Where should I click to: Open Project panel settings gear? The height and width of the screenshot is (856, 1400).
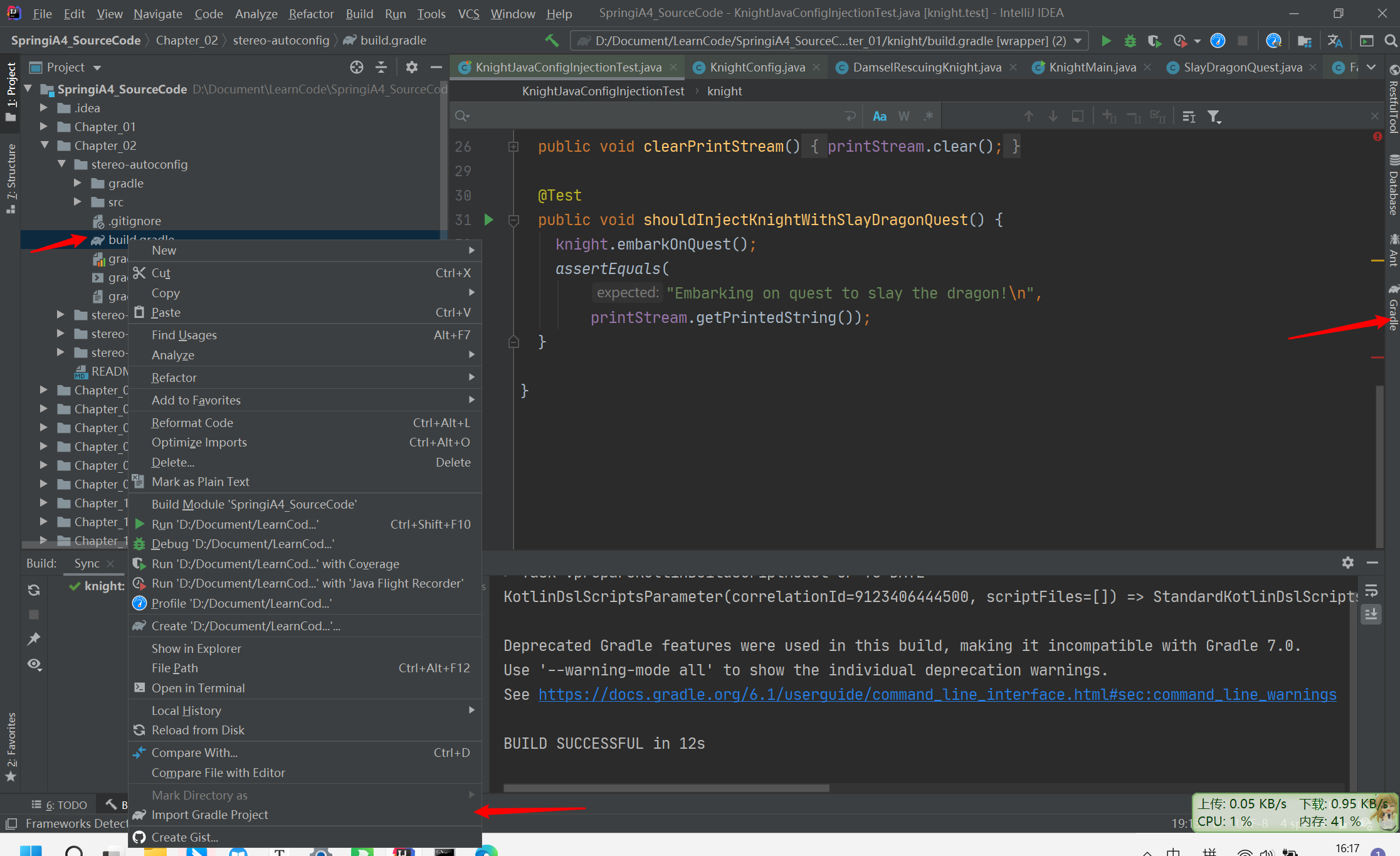click(411, 67)
